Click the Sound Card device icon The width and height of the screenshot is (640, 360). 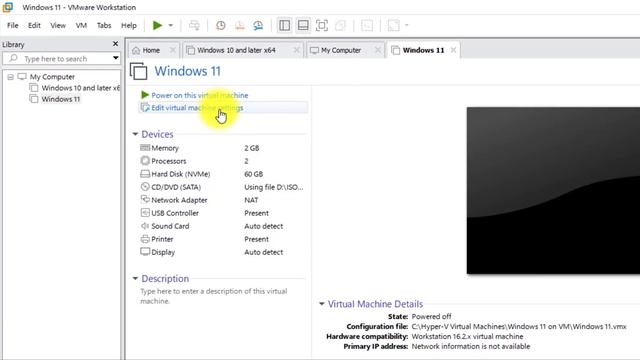pyautogui.click(x=145, y=226)
